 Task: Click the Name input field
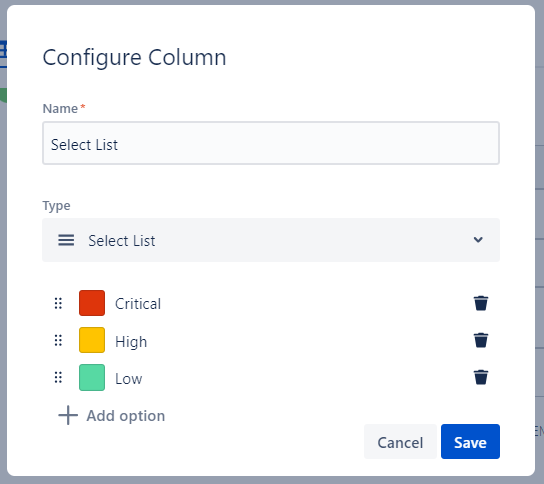tap(271, 143)
